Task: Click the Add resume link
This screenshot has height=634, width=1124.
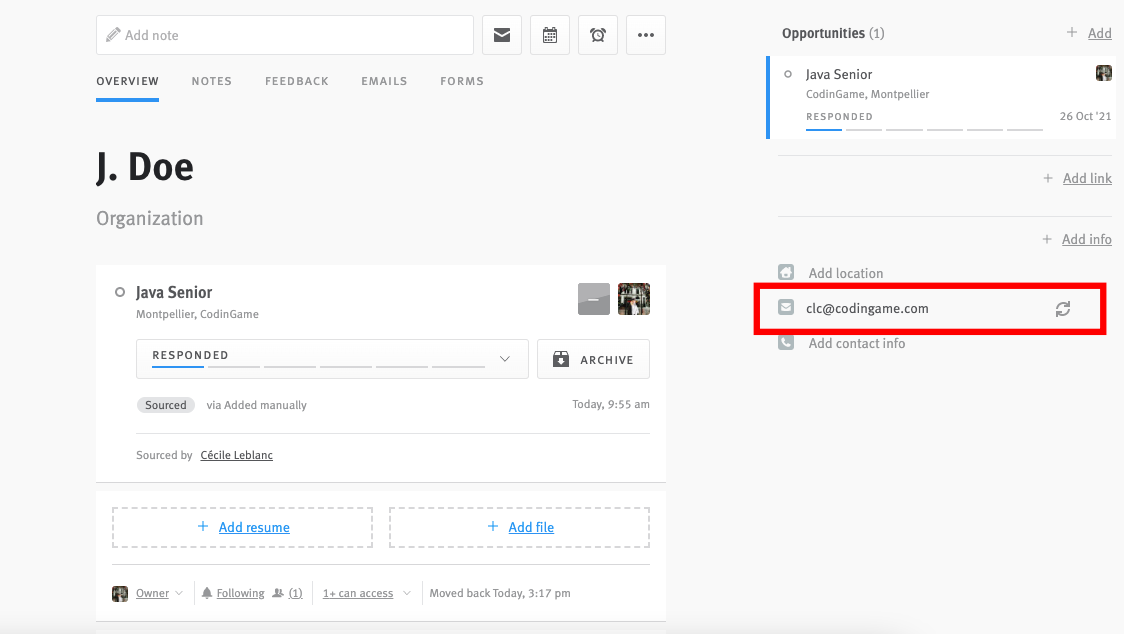Action: click(254, 527)
